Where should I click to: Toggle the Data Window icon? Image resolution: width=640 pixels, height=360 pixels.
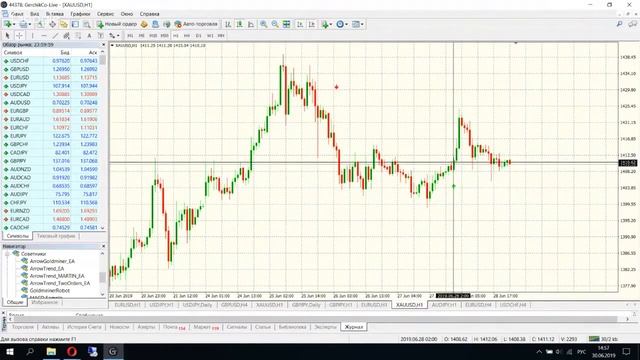click(52, 24)
